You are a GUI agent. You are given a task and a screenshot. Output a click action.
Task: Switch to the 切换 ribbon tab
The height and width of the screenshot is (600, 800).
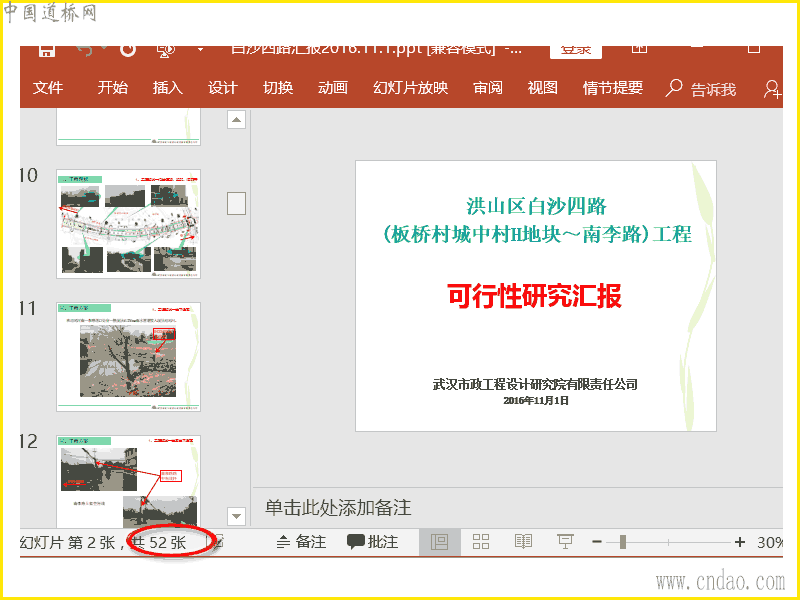278,88
